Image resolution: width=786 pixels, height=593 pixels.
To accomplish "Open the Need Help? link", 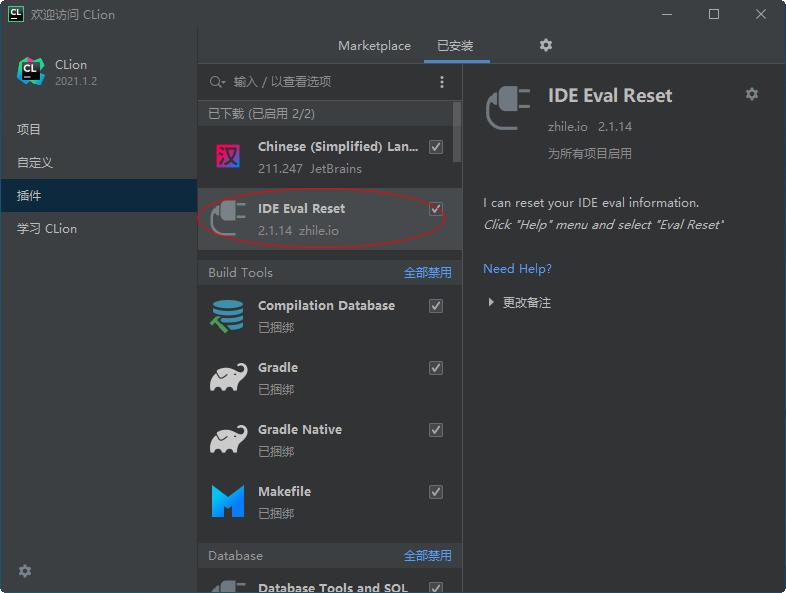I will 517,269.
